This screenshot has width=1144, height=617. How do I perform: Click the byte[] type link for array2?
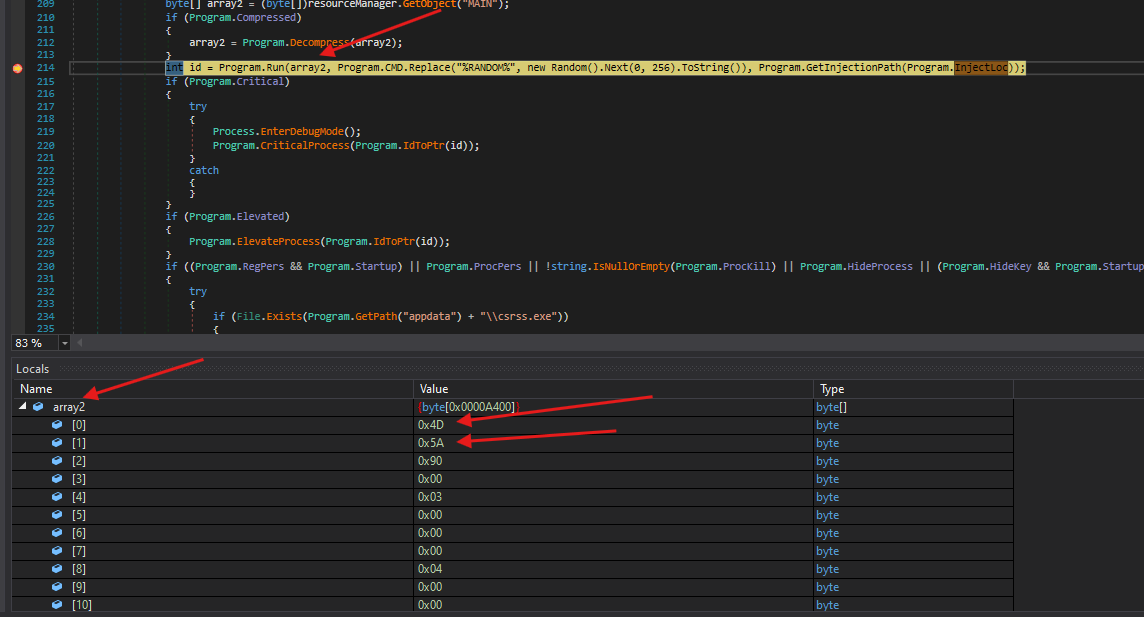[831, 407]
